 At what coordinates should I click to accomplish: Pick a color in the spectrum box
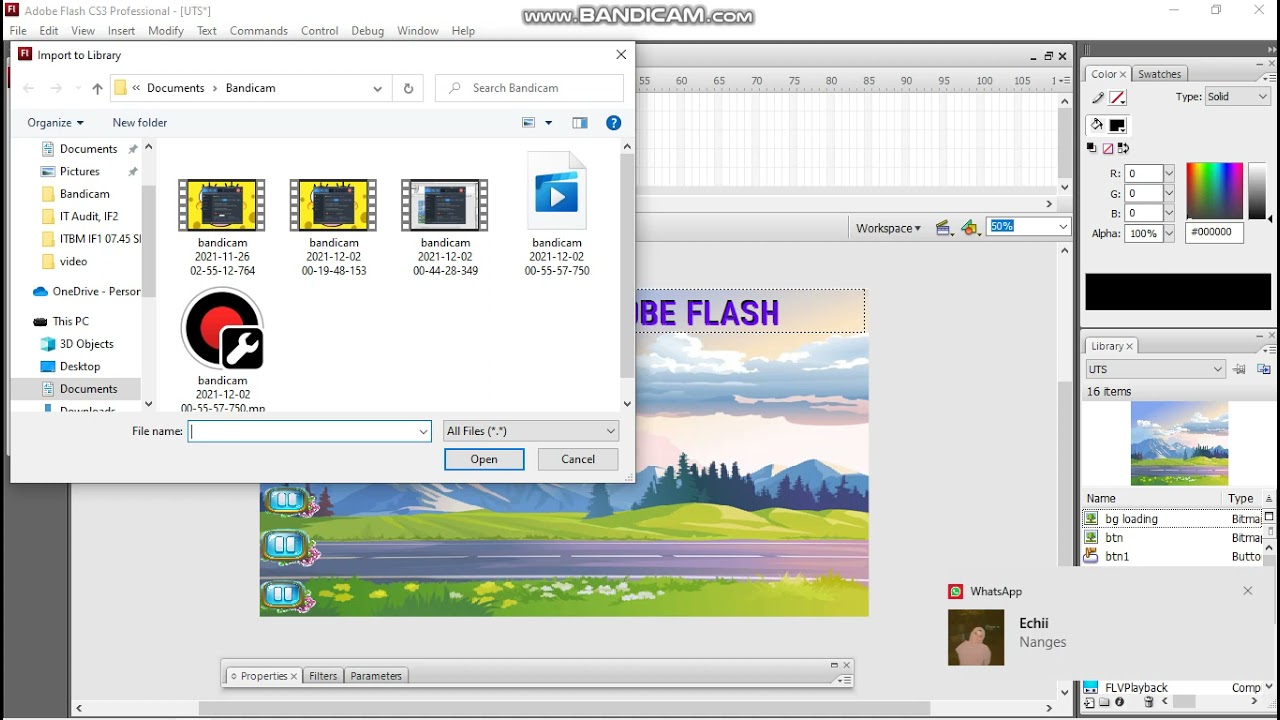point(1214,191)
